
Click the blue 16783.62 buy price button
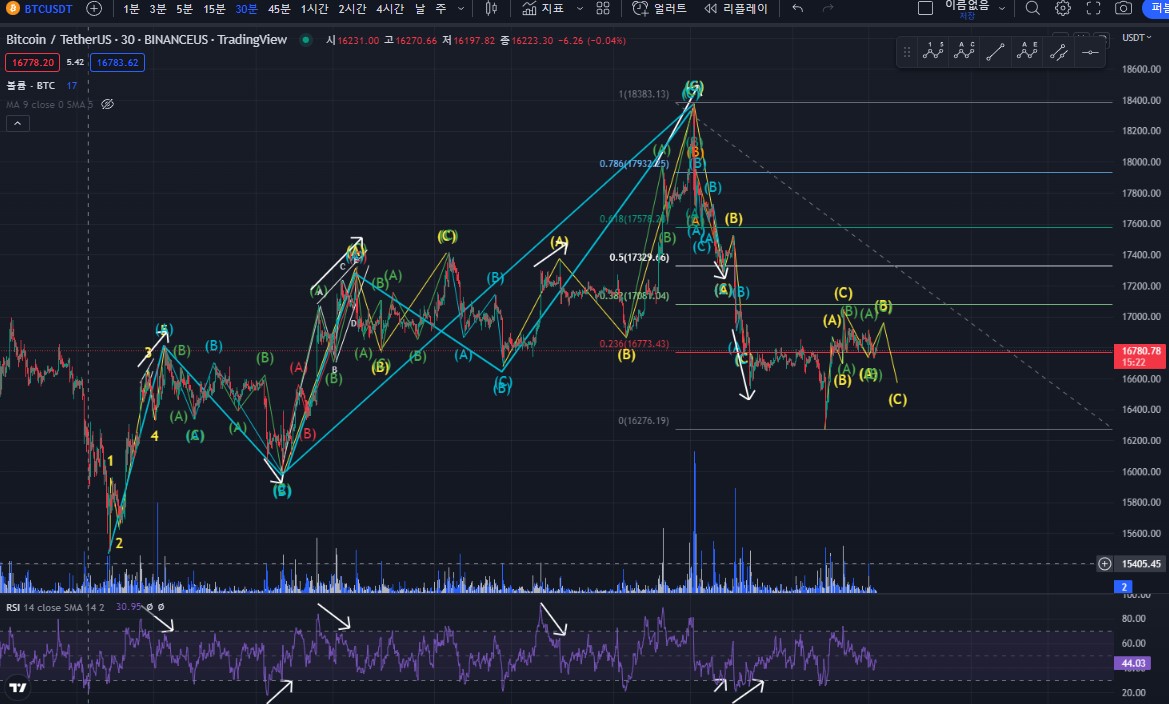(117, 63)
